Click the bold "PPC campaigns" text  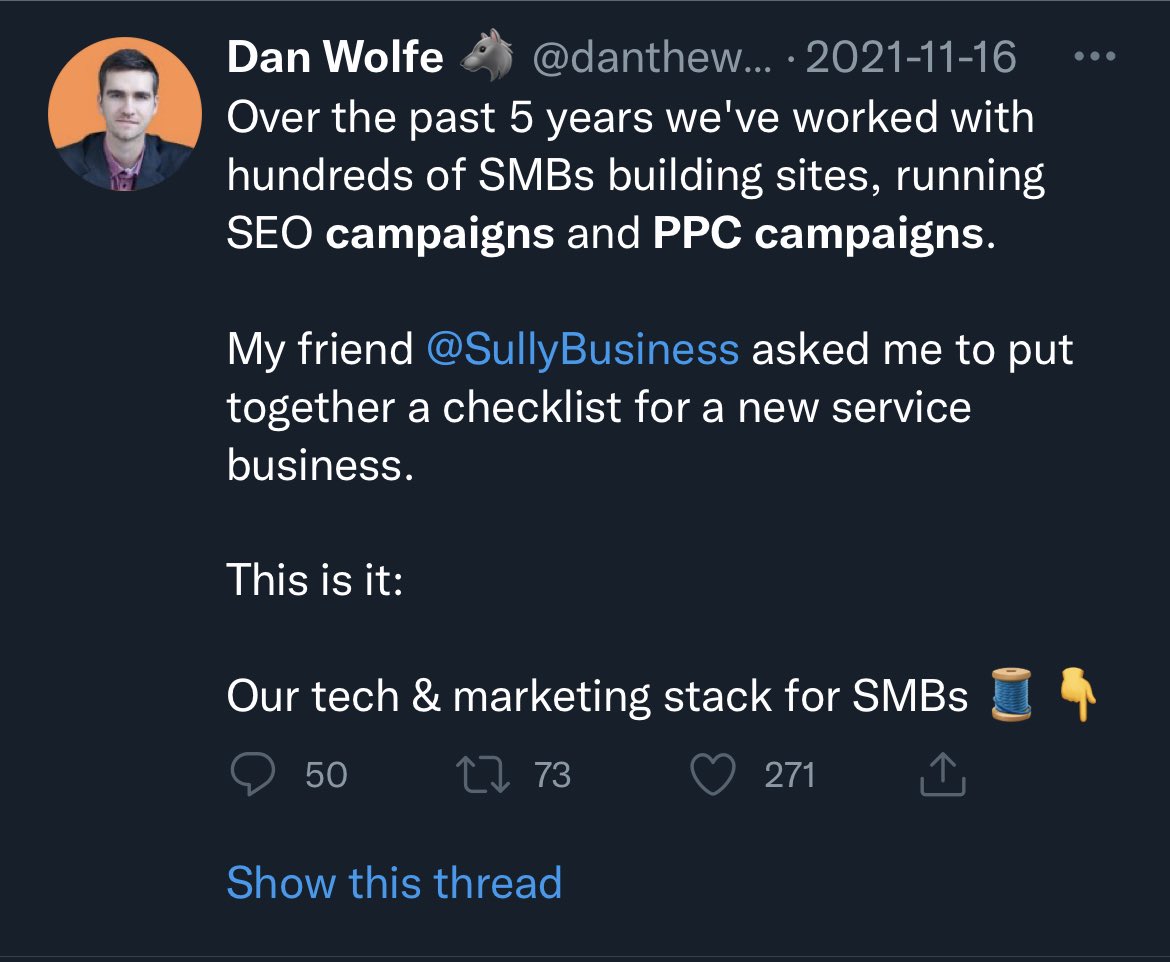pos(817,234)
